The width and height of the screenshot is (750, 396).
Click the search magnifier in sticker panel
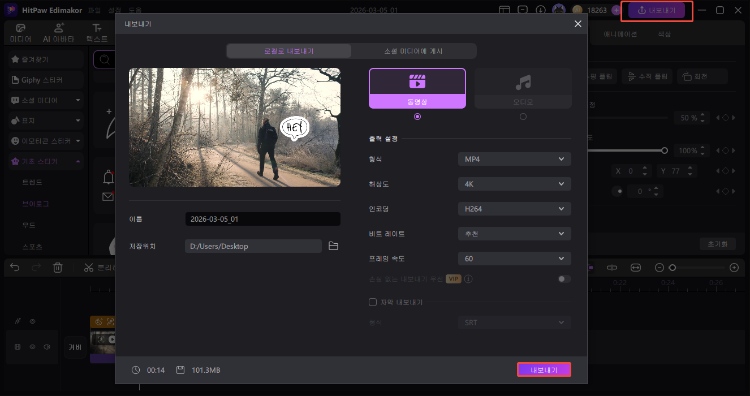tap(104, 60)
